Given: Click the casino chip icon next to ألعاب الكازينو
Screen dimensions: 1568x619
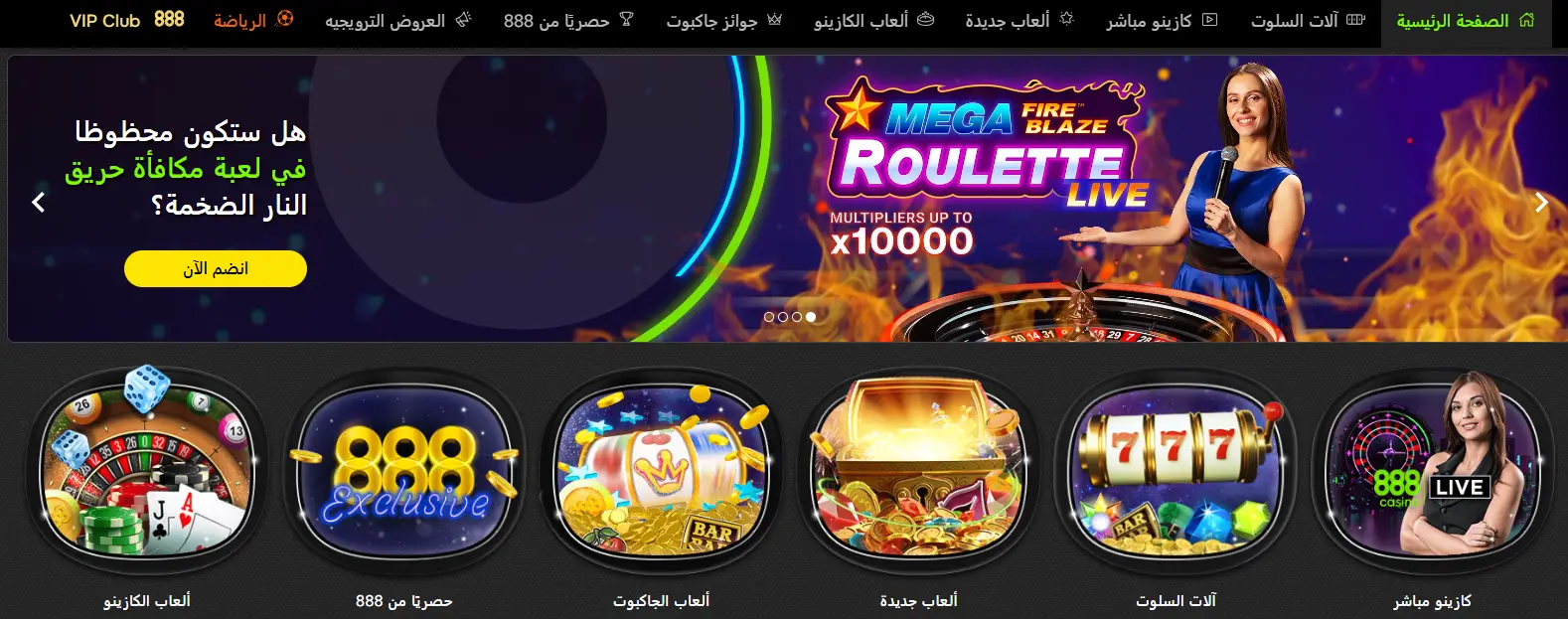Looking at the screenshot, I should (x=925, y=19).
